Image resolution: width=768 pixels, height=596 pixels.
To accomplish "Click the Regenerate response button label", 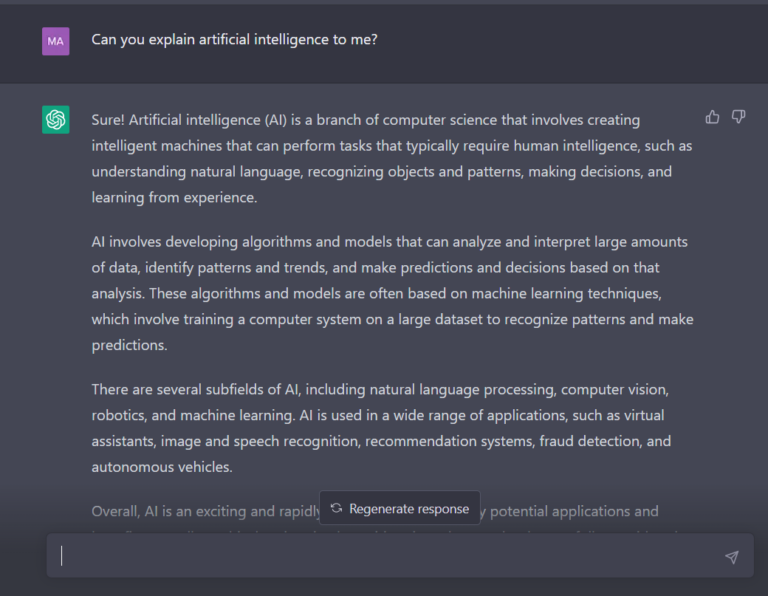I will (409, 509).
